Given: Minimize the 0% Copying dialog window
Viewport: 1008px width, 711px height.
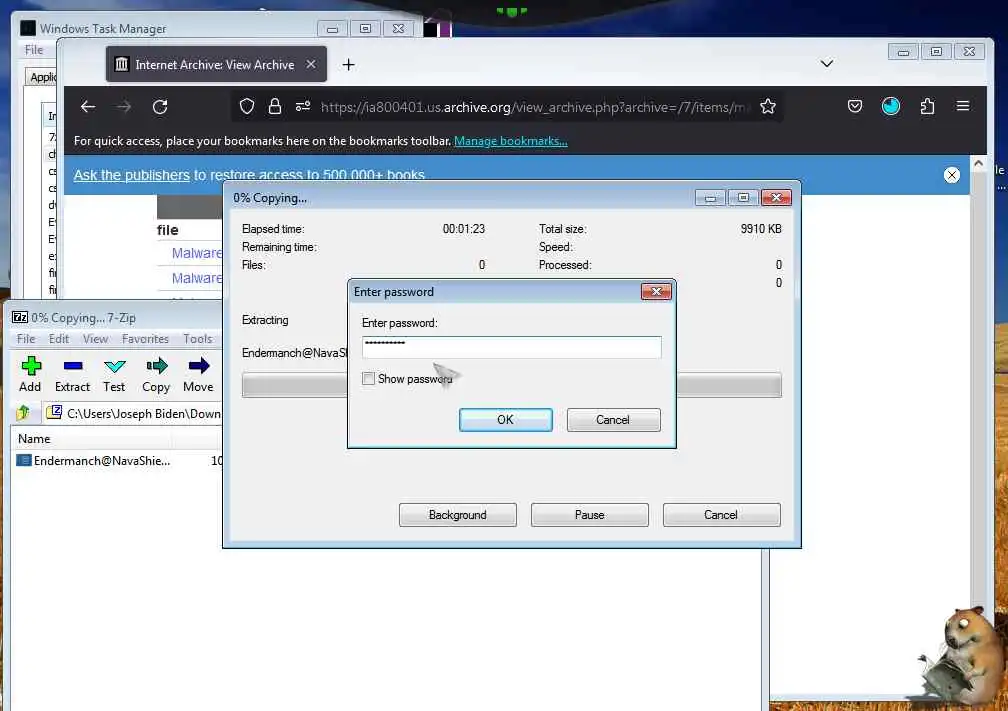Looking at the screenshot, I should 710,197.
